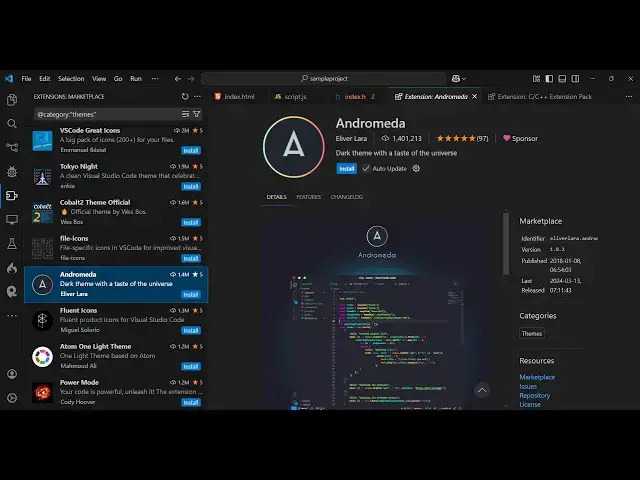Viewport: 640px width, 480px height.
Task: Open the extensions filter funnel
Action: (197, 114)
